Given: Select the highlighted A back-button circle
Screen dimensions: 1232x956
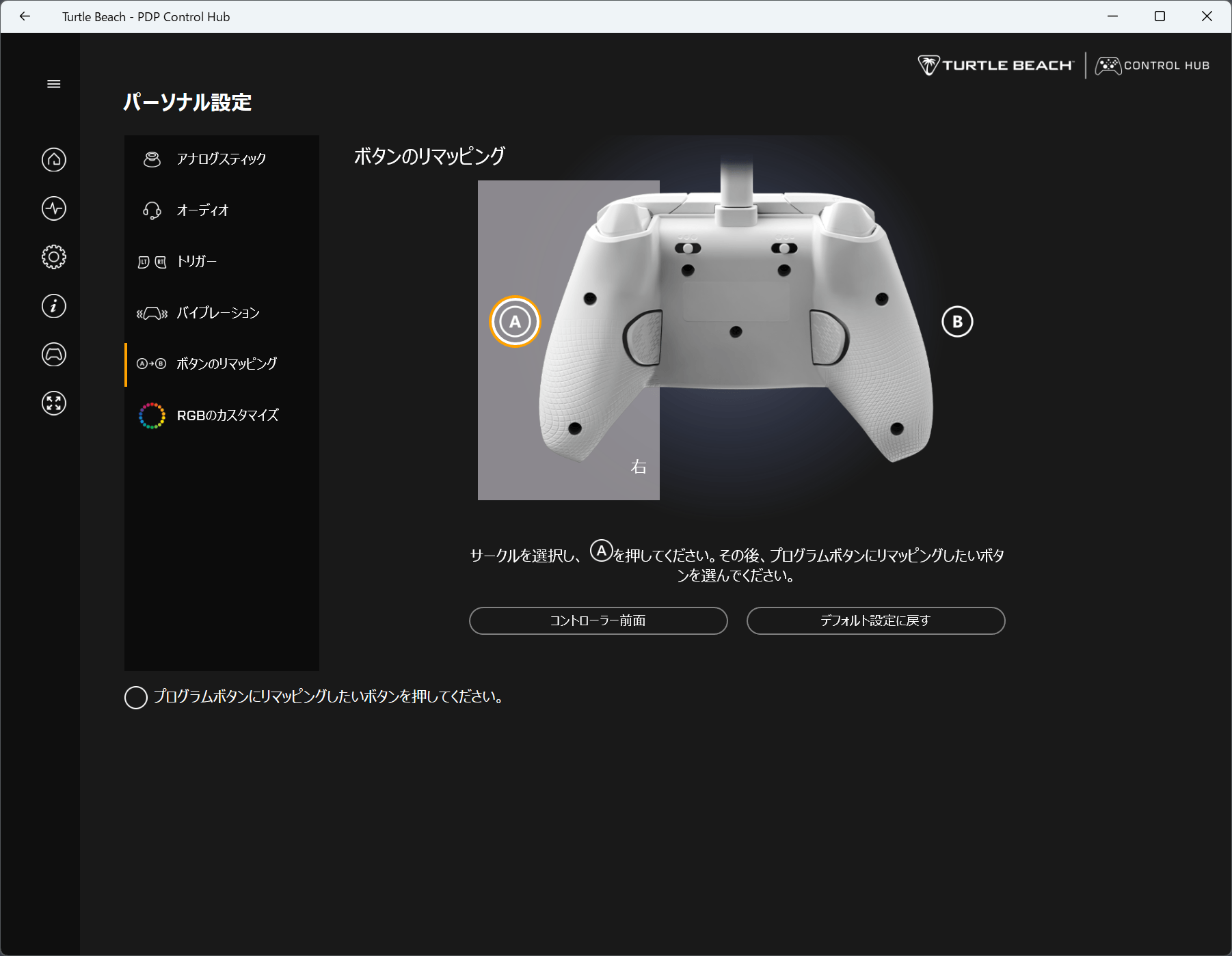Looking at the screenshot, I should [515, 322].
